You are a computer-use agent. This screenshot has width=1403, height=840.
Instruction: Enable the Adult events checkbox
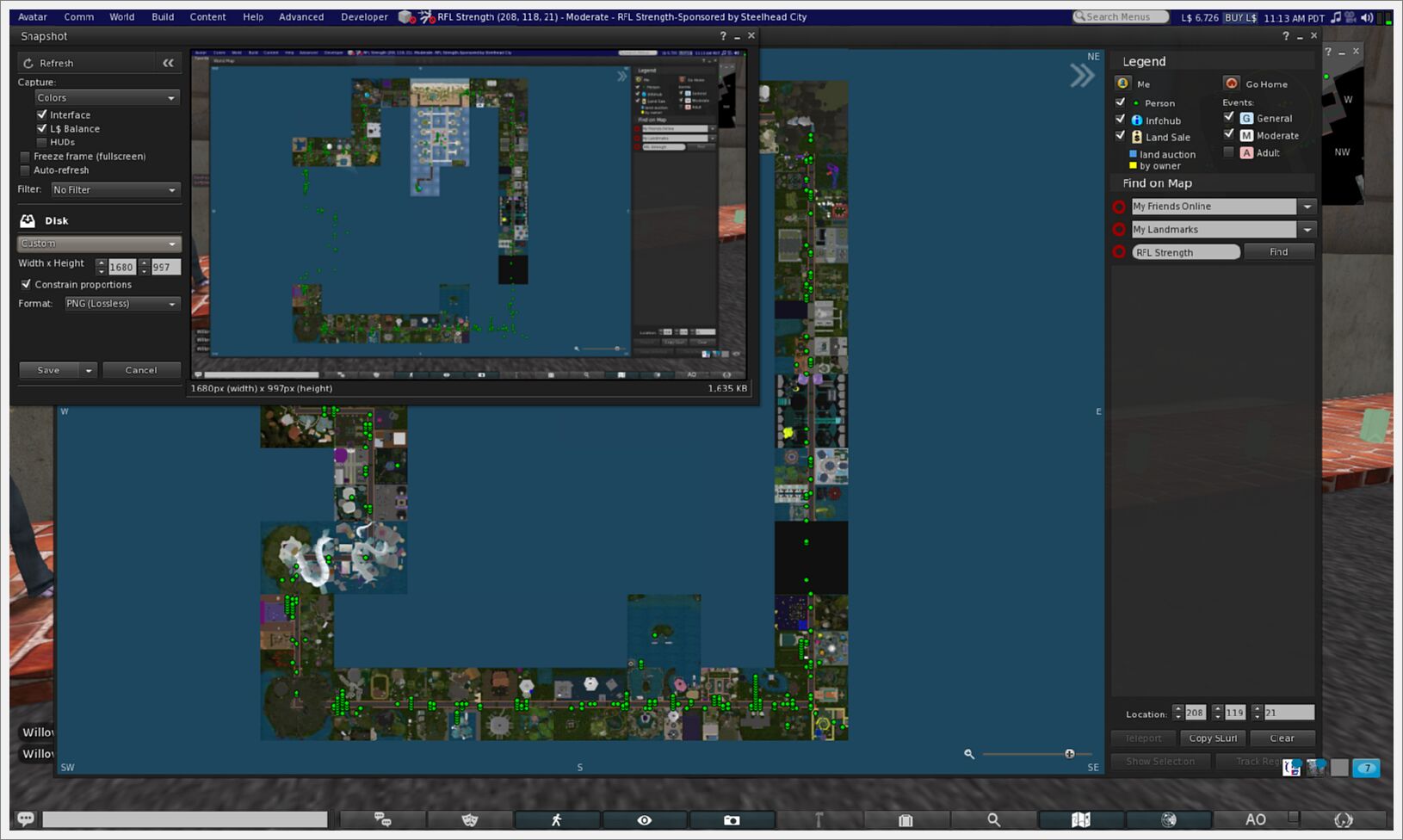pos(1229,152)
